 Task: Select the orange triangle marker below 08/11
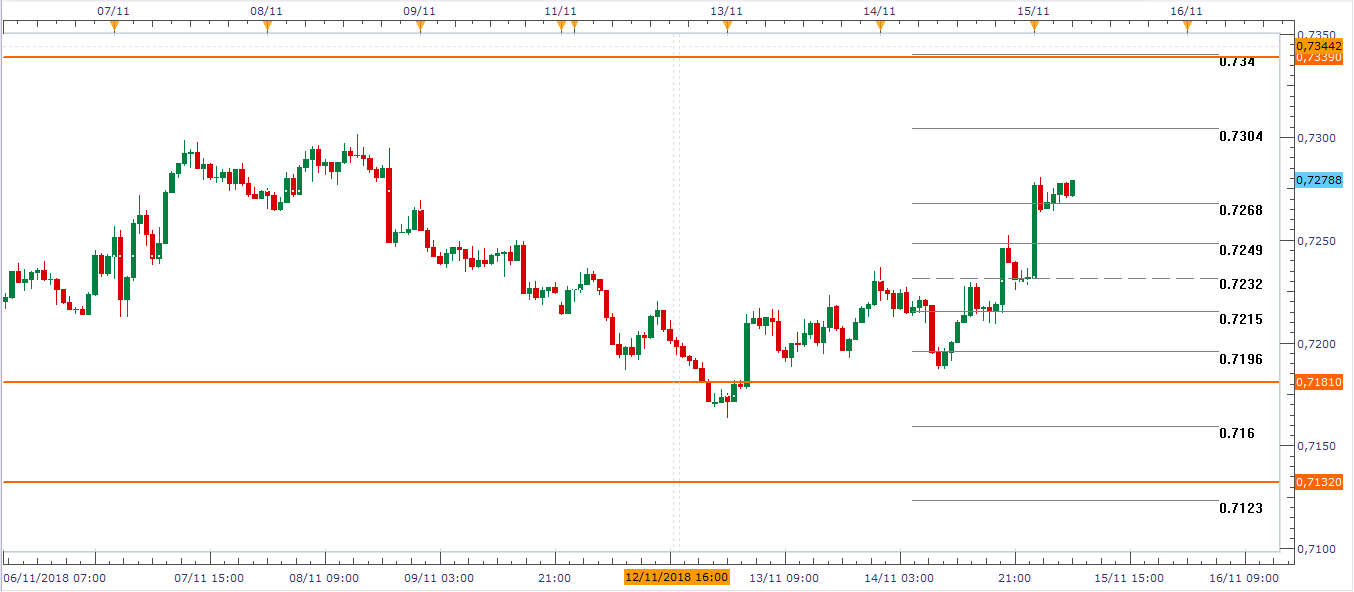tap(267, 27)
